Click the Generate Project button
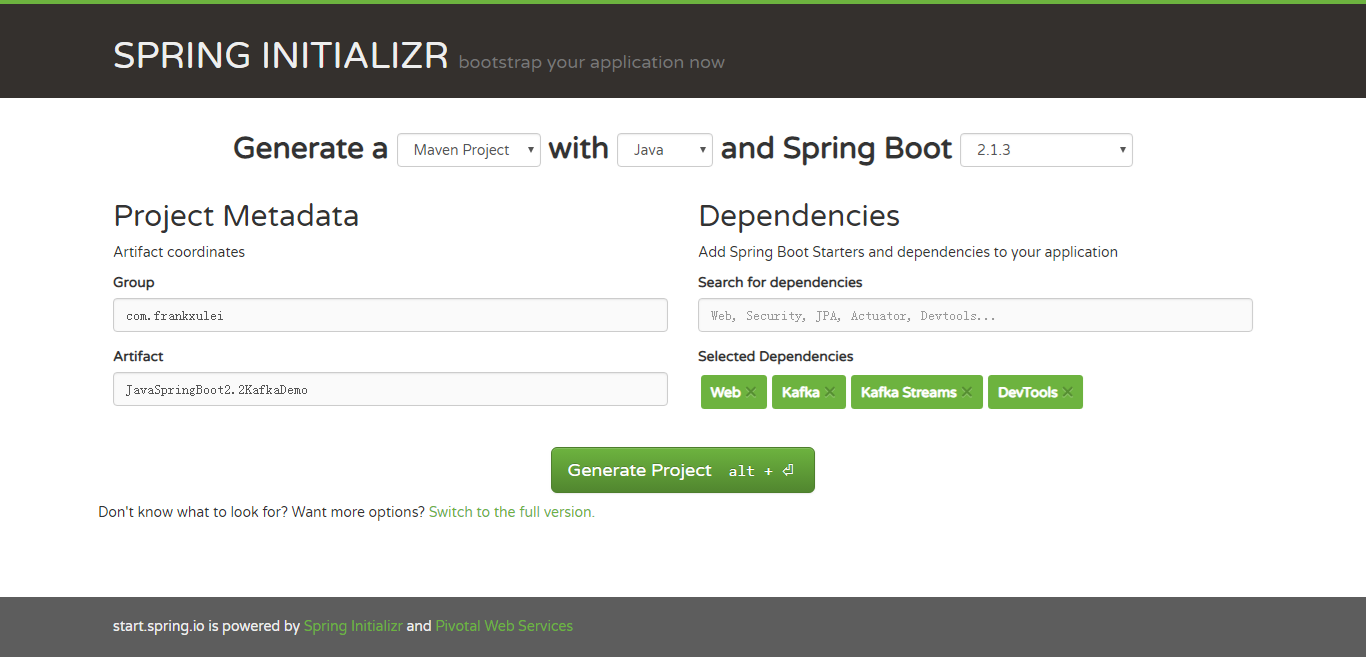This screenshot has width=1366, height=657. click(683, 470)
